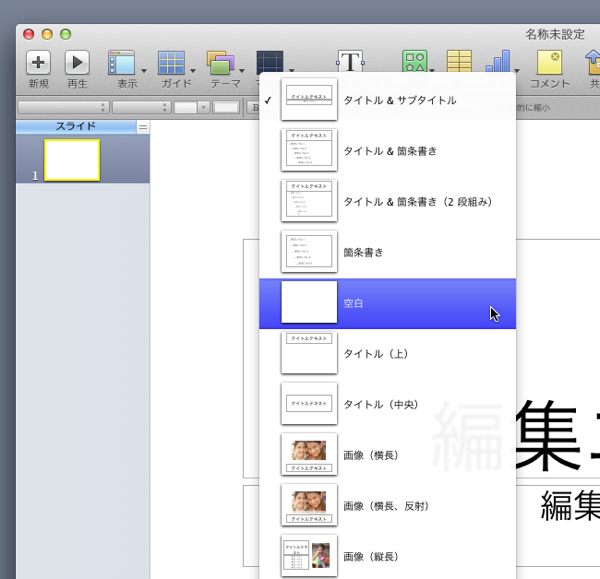Image resolution: width=600 pixels, height=579 pixels.
Task: Click the large title text on slide
Action: pyautogui.click(x=557, y=436)
